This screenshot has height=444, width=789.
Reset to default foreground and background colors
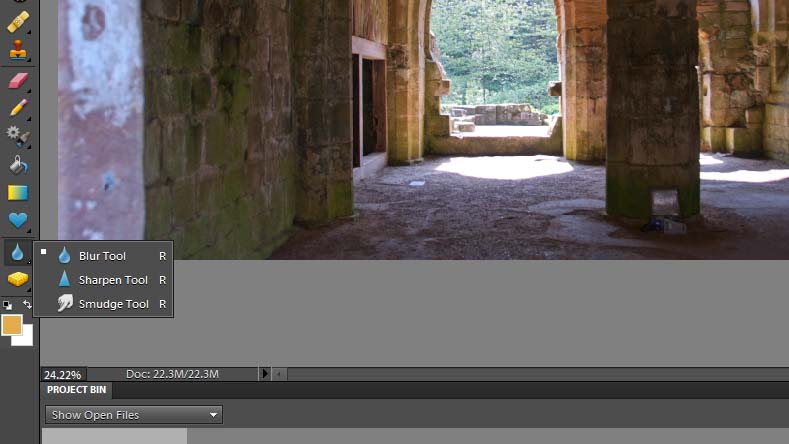[x=7, y=304]
